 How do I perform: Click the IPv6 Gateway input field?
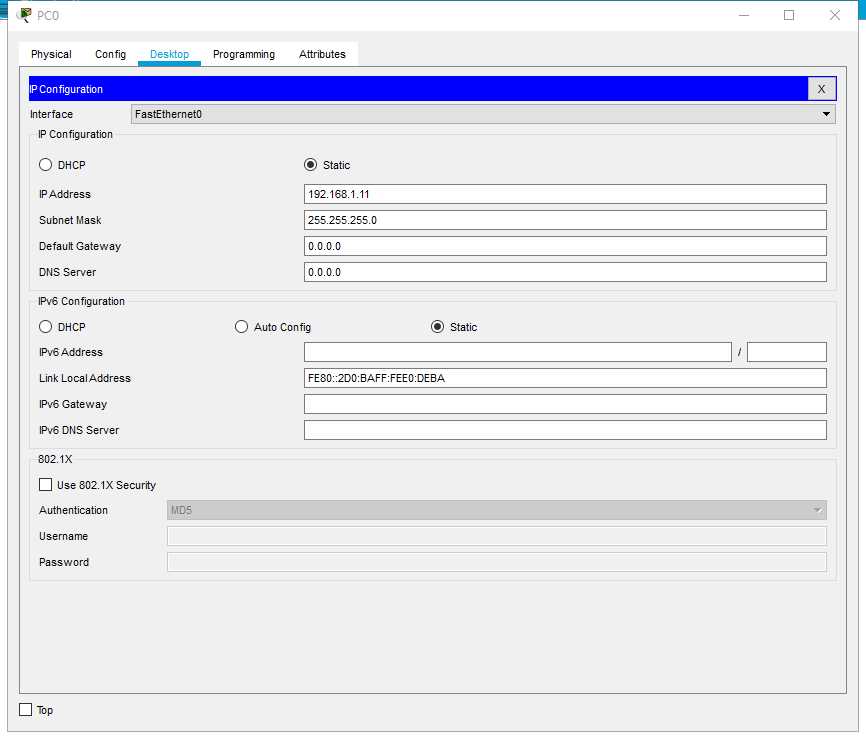(565, 404)
